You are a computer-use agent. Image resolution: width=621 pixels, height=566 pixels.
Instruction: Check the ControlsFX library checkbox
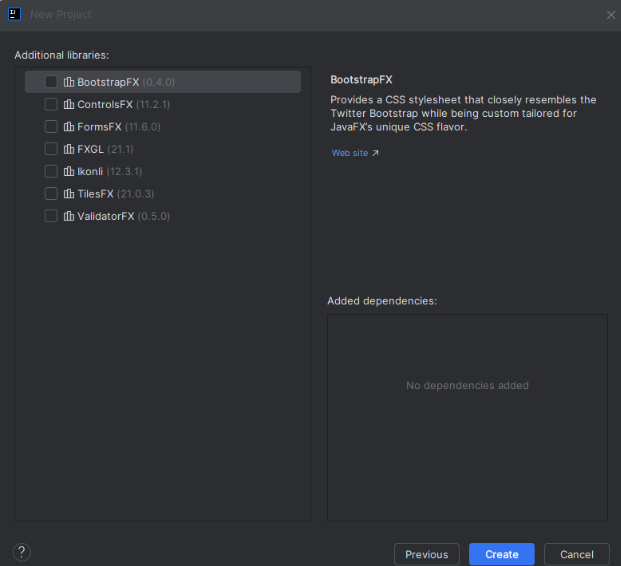pos(51,104)
